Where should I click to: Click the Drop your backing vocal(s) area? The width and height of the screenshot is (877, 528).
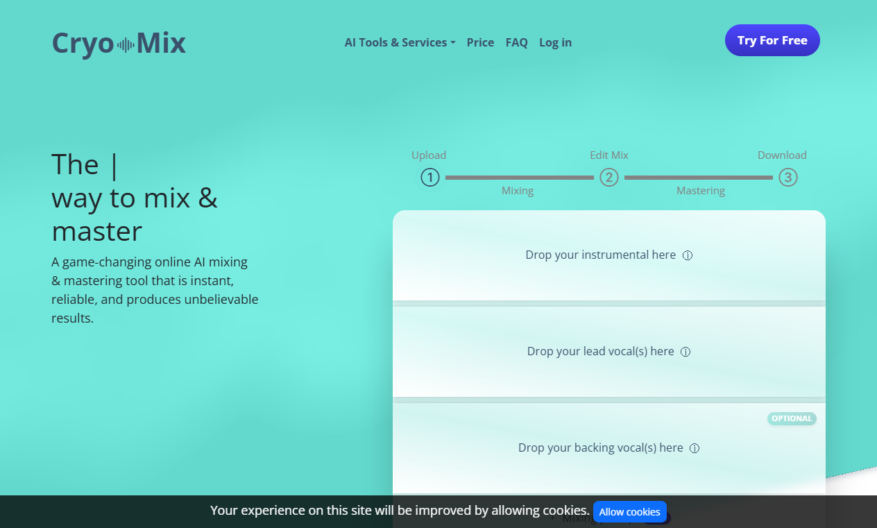pos(609,448)
